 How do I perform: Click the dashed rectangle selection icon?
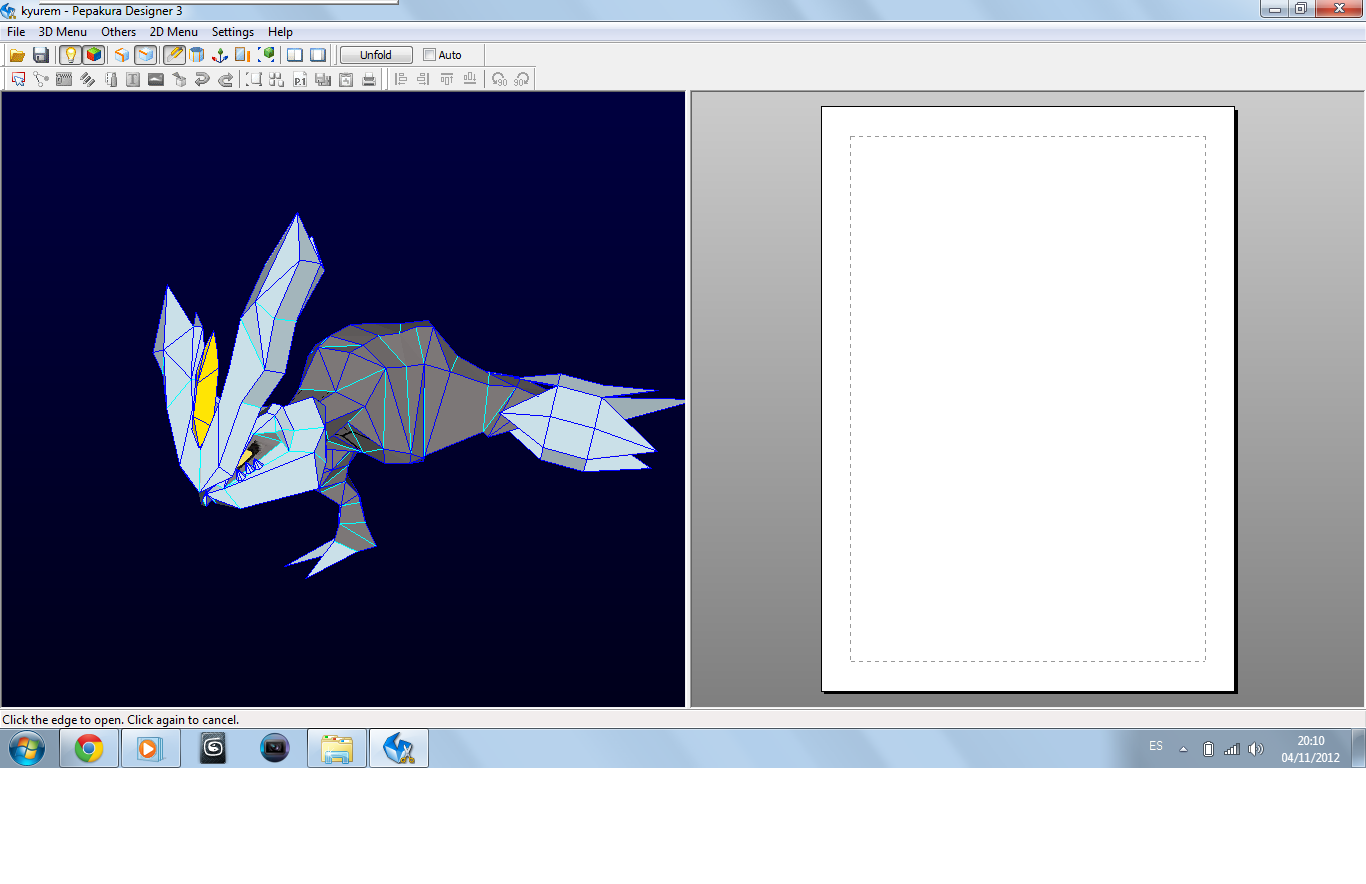click(254, 79)
